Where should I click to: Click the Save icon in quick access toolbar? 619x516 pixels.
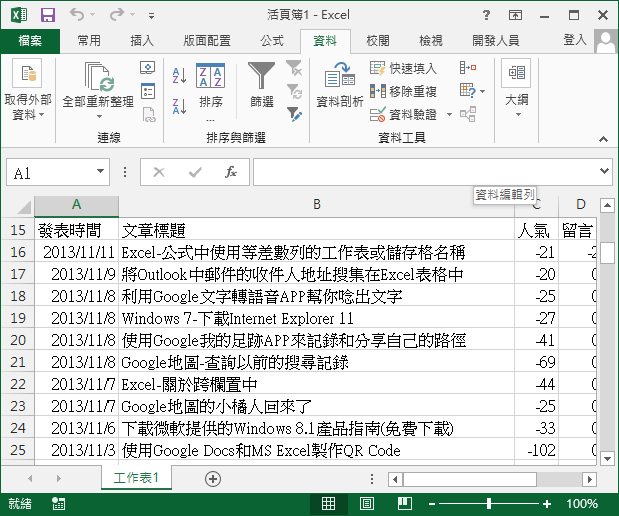48,15
